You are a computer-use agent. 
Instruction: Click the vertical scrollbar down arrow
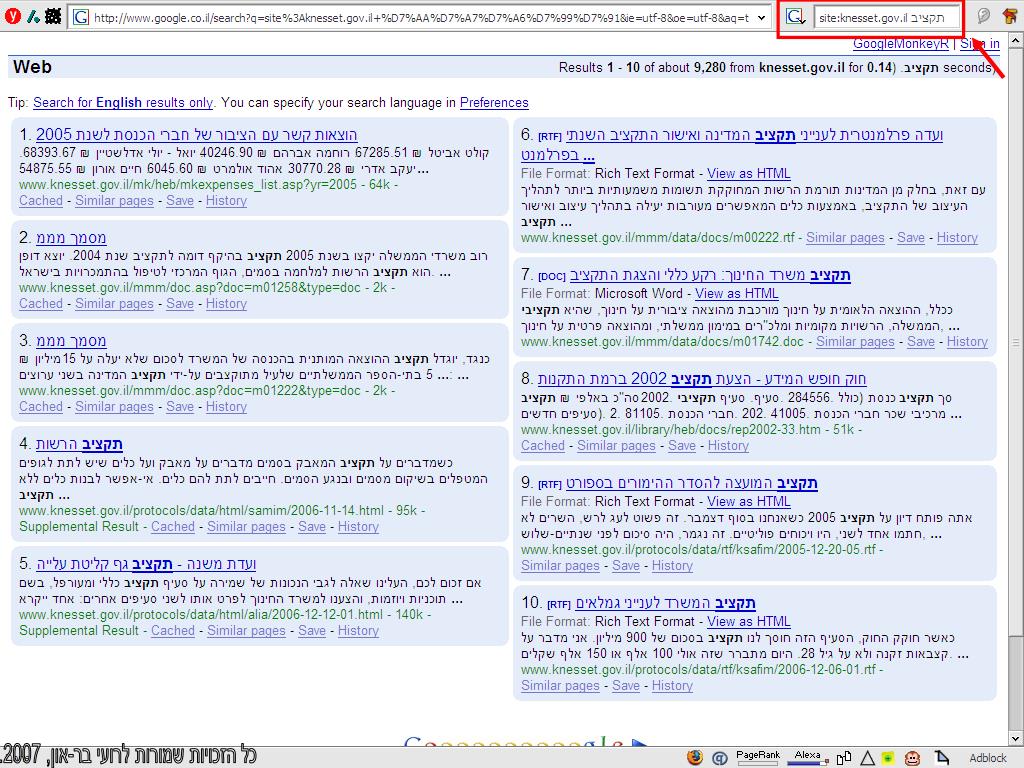tap(1016, 739)
